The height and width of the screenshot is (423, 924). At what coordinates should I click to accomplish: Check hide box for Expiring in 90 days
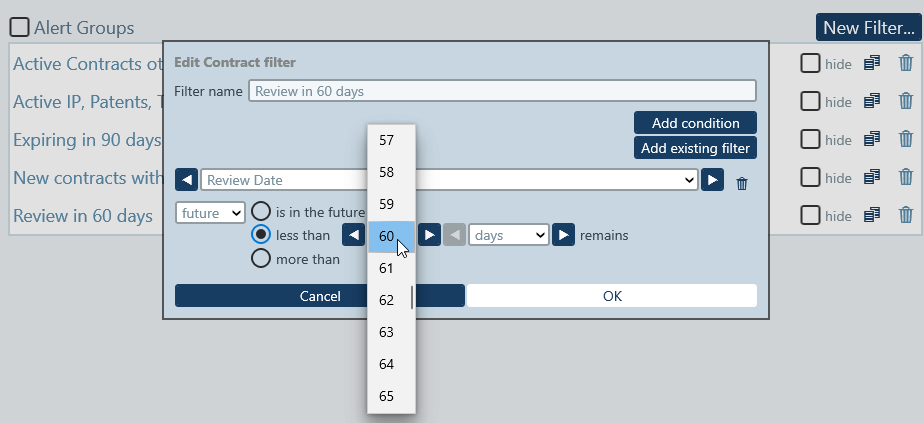coord(811,139)
